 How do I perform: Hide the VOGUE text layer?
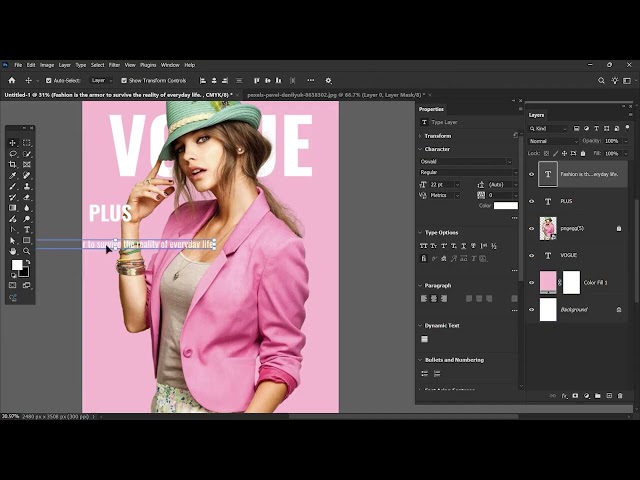[531, 256]
